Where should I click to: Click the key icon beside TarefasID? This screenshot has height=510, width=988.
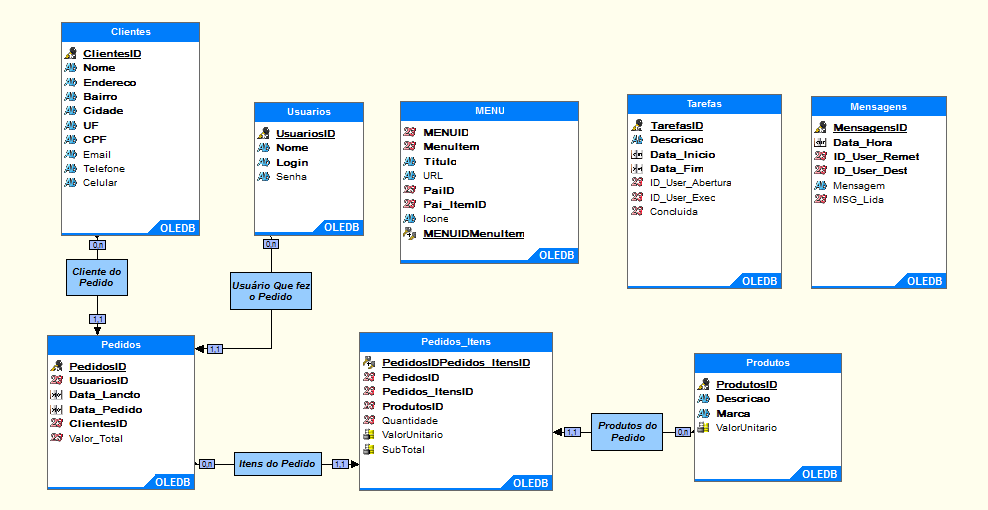tap(637, 125)
